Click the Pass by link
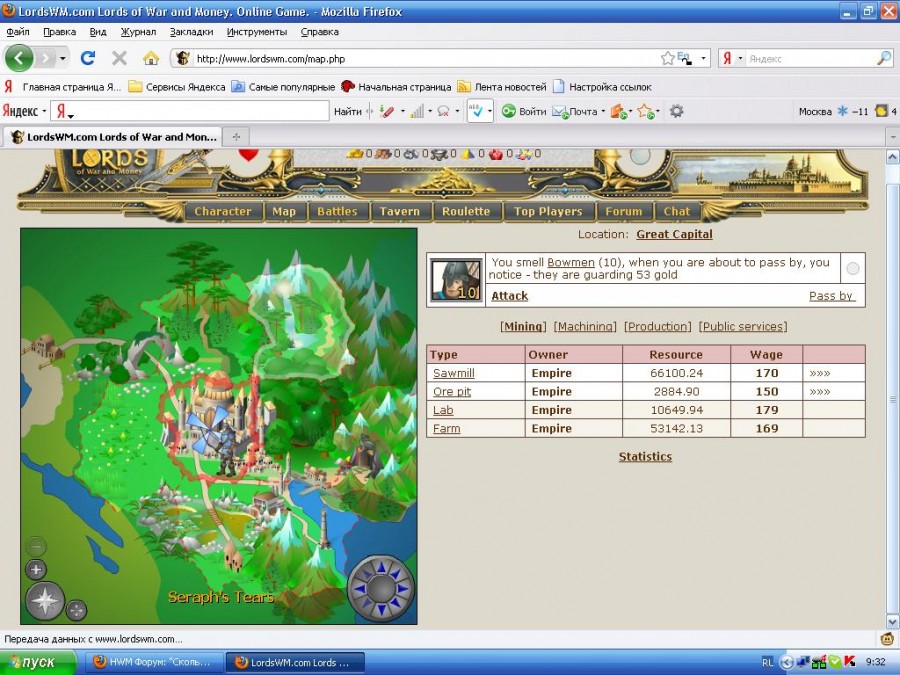Viewport: 900px width, 675px height. click(831, 296)
